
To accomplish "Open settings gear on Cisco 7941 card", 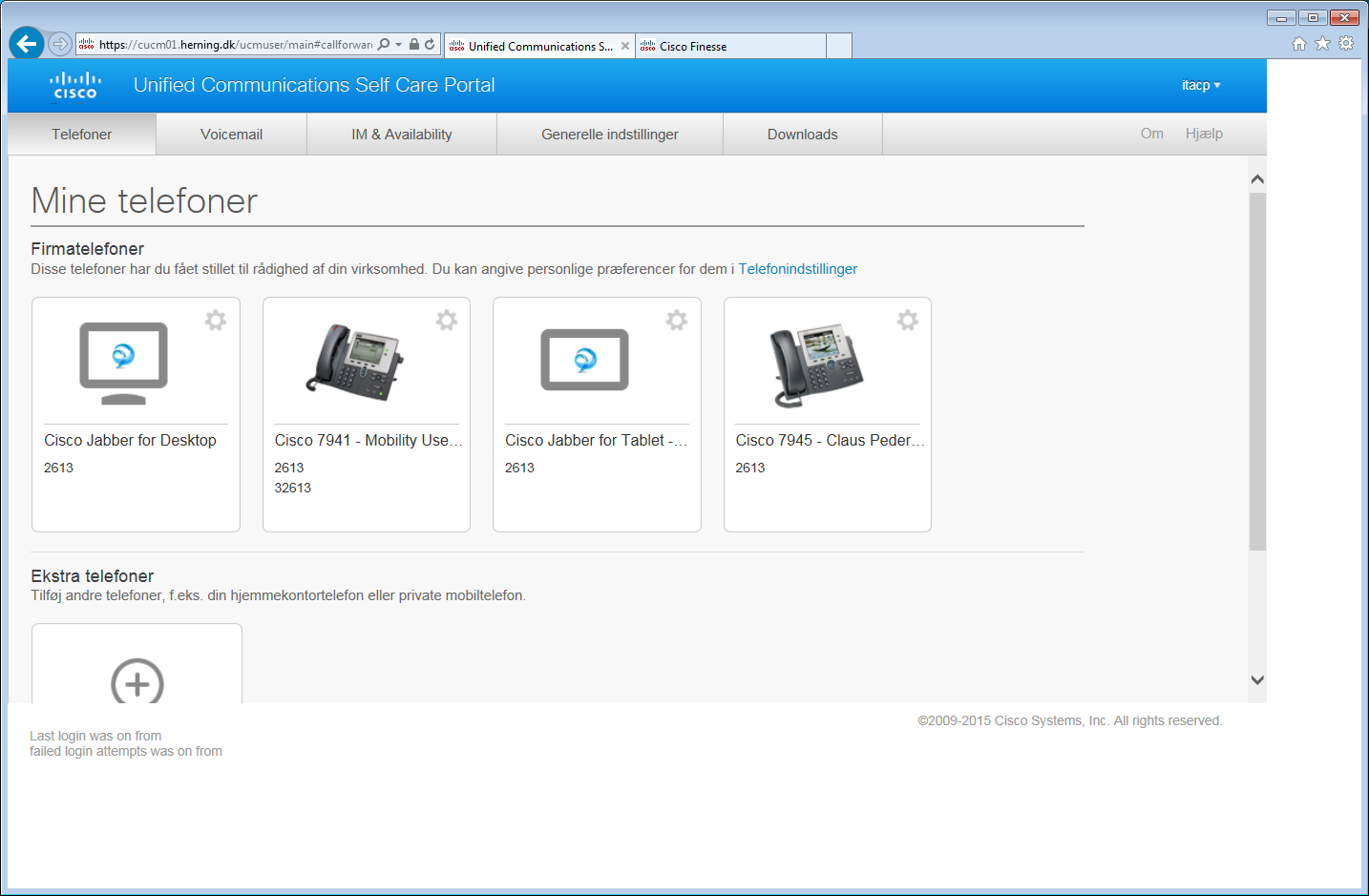I will click(447, 321).
